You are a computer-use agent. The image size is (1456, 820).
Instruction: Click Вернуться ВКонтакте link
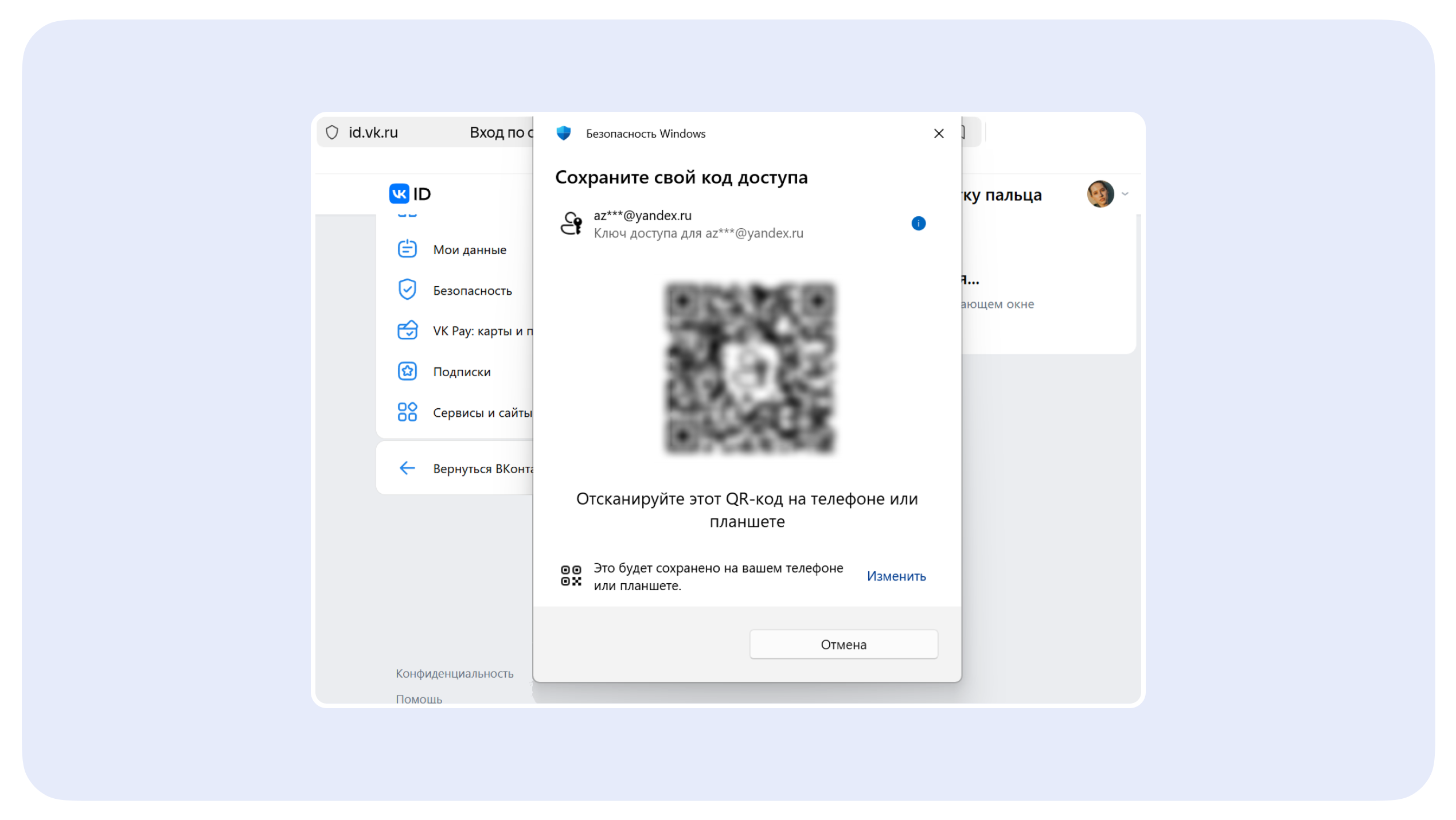(x=483, y=468)
